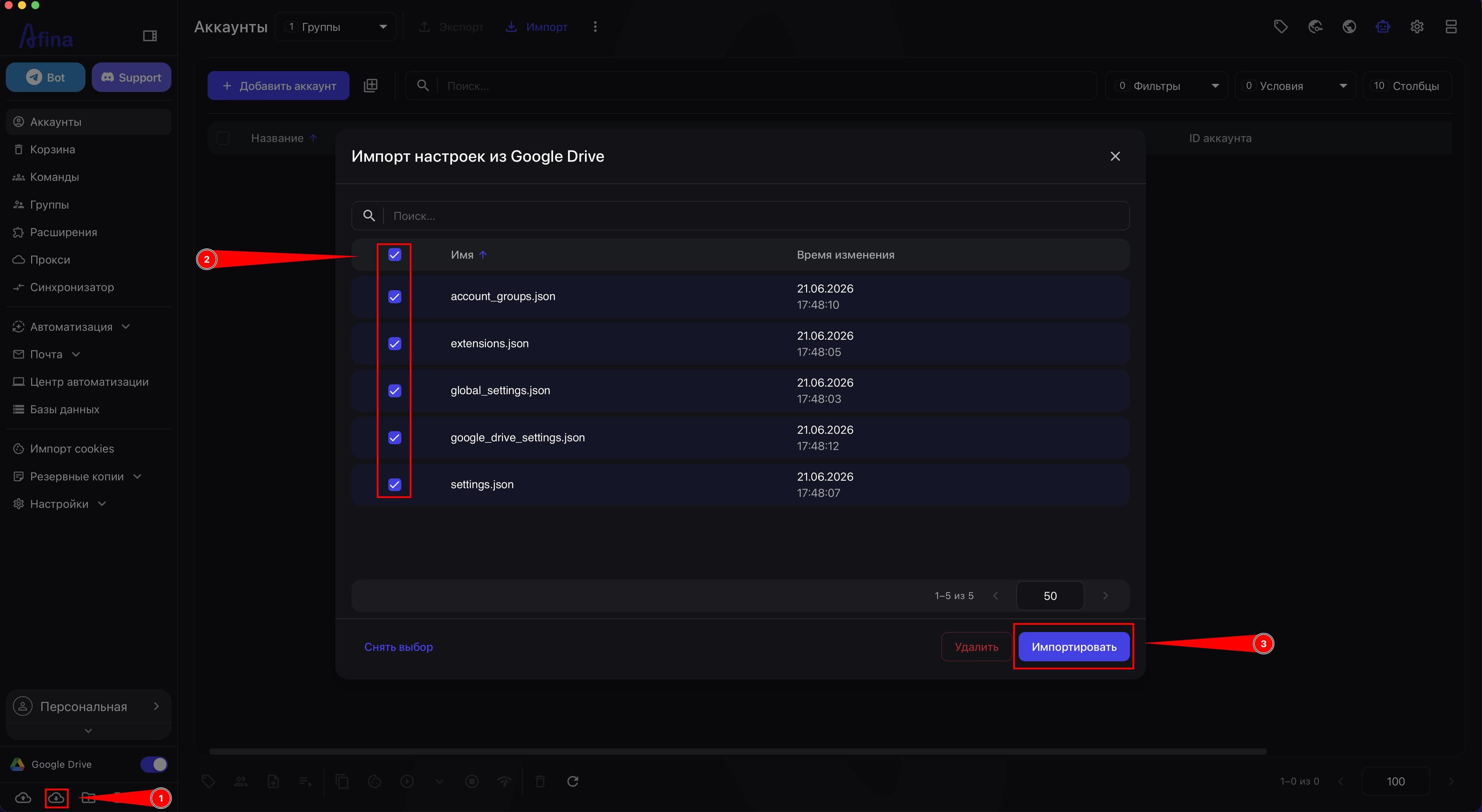Toggle the Google Drive switch off
The height and width of the screenshot is (812, 1482).
click(x=154, y=764)
